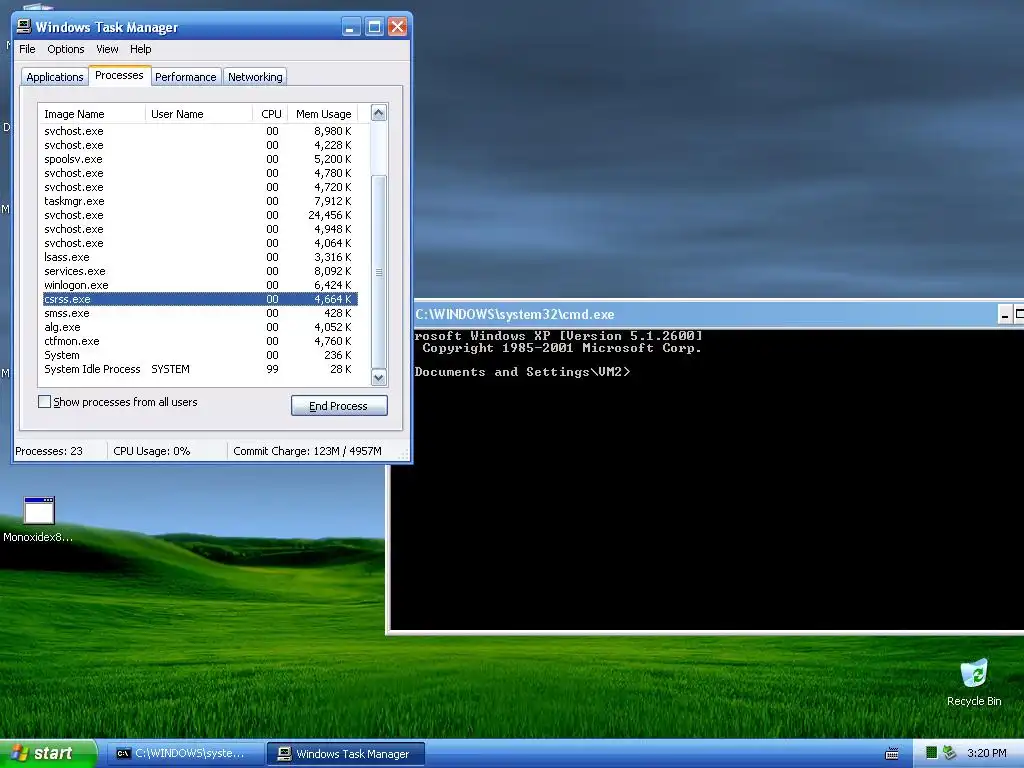Click the process list scrollbar thumb

[x=379, y=272]
